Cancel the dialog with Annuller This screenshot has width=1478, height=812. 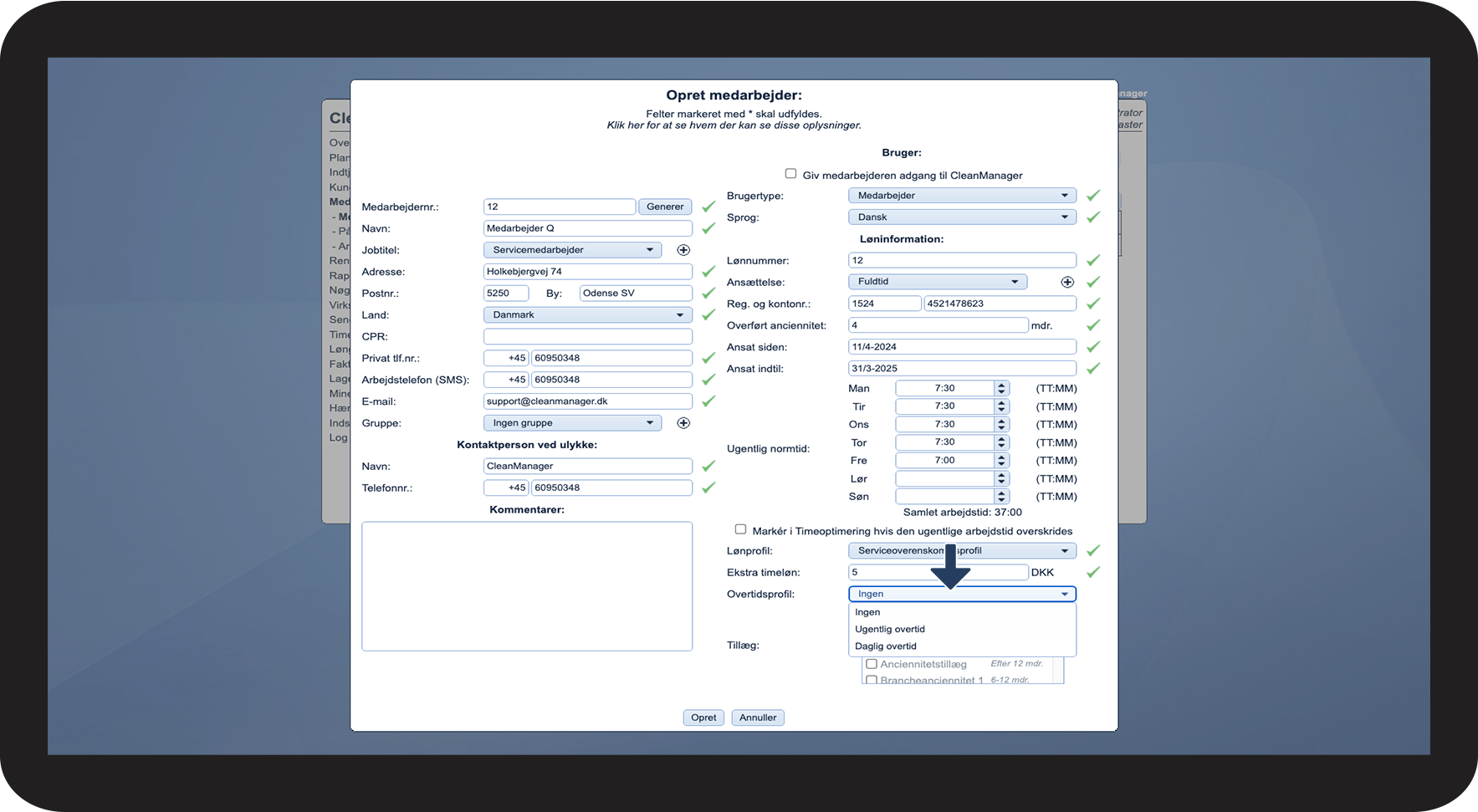758,718
